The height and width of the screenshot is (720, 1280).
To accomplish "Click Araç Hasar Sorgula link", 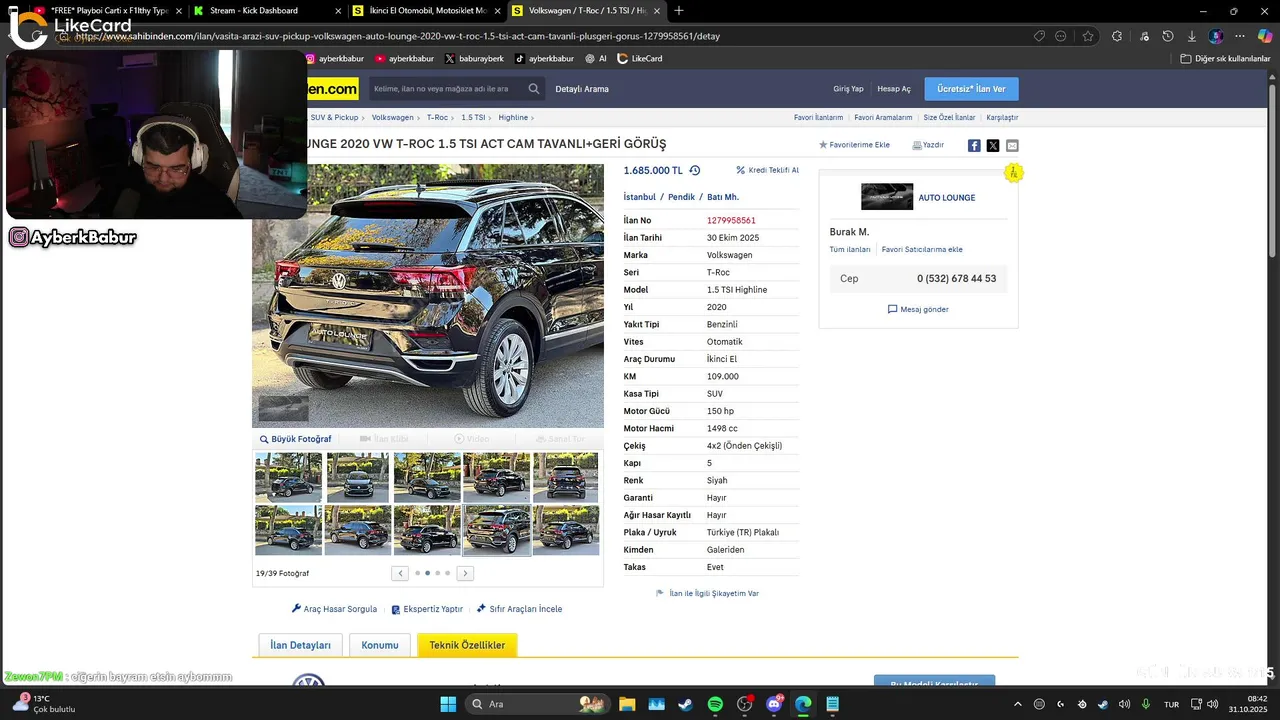I will click(334, 609).
